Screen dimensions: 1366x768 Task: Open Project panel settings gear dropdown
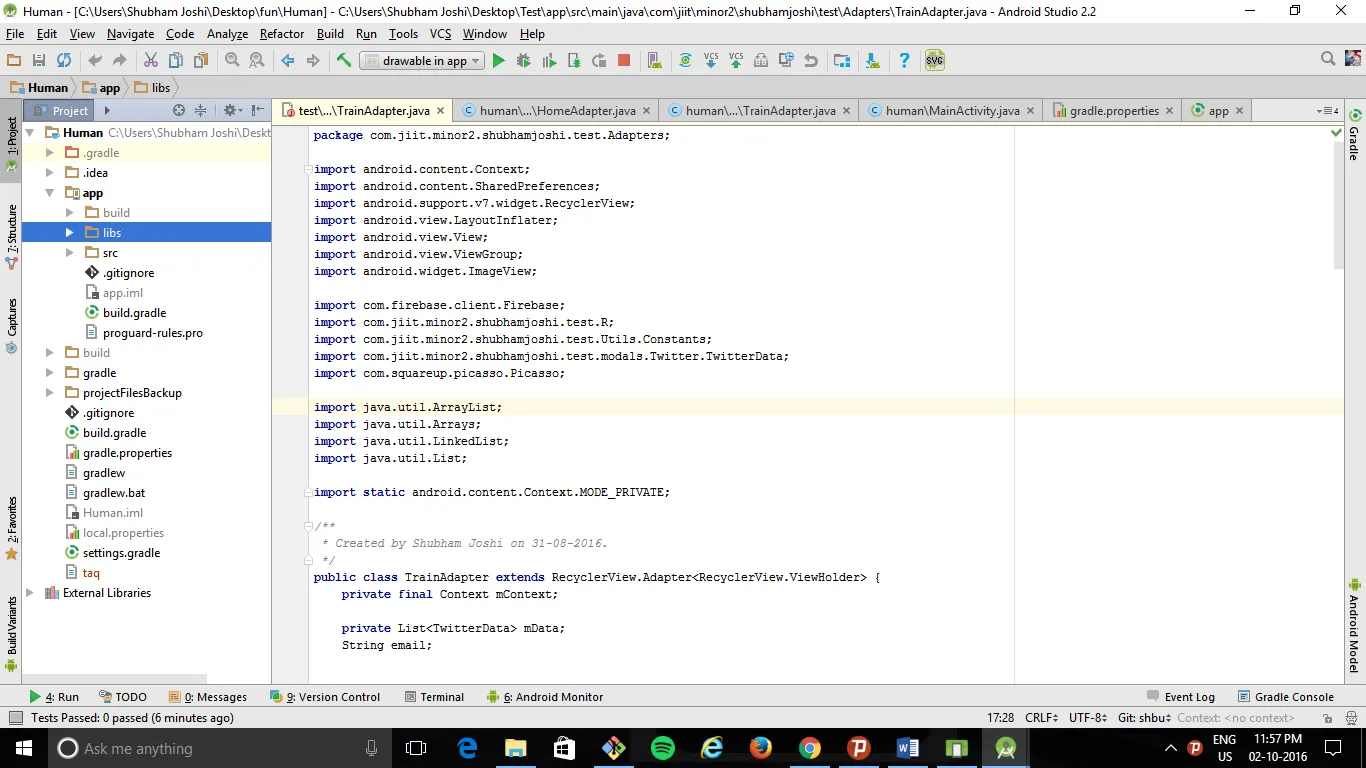[x=231, y=111]
